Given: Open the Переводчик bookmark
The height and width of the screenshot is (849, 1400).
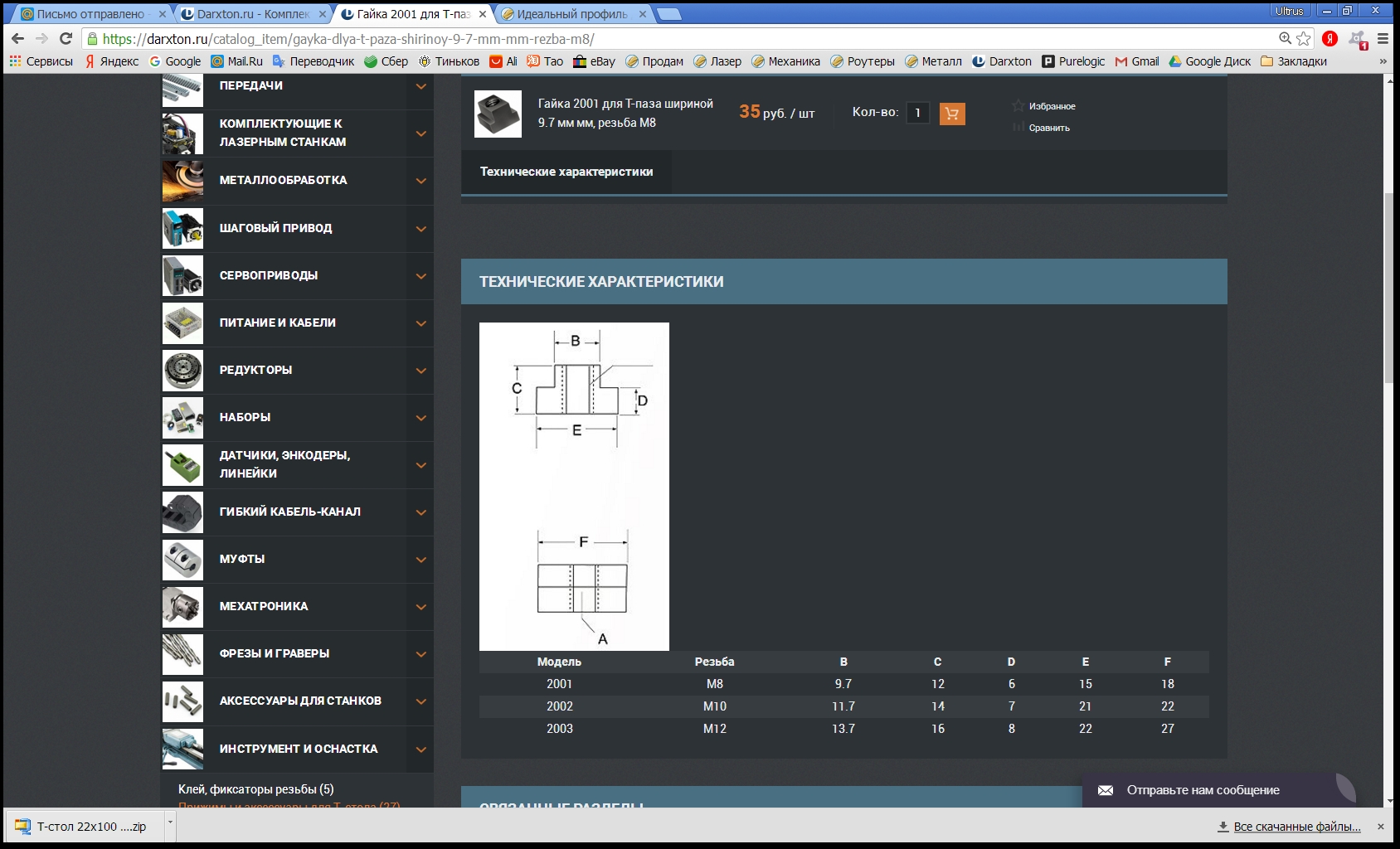Looking at the screenshot, I should [314, 61].
